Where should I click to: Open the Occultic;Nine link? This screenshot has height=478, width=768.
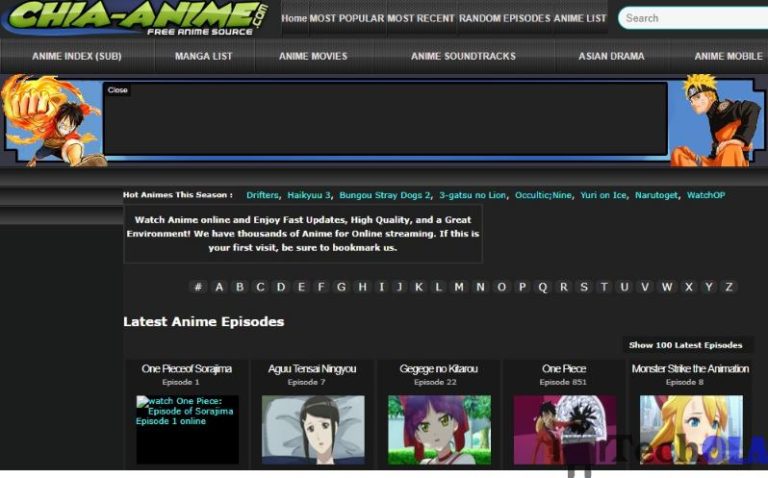pyautogui.click(x=543, y=195)
